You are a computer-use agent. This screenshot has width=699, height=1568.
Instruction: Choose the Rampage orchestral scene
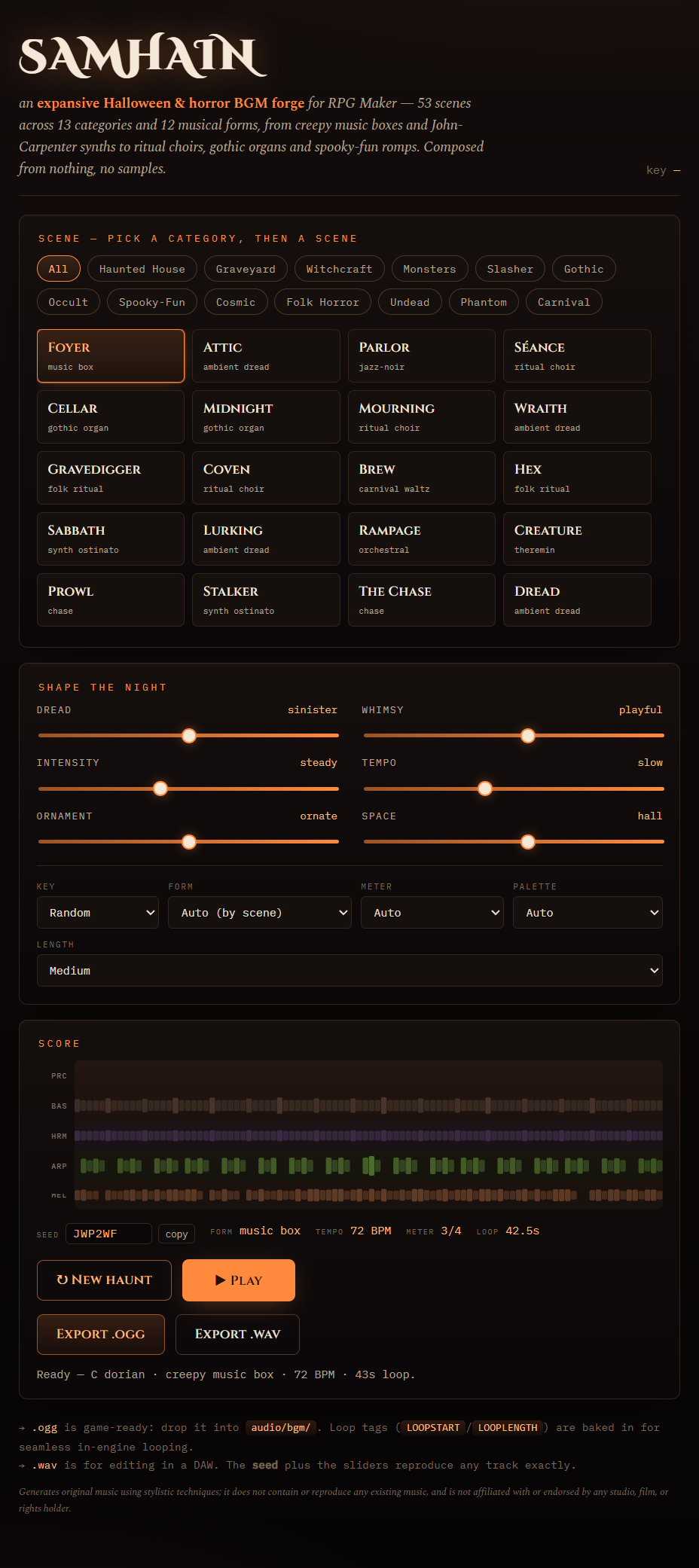tap(422, 538)
